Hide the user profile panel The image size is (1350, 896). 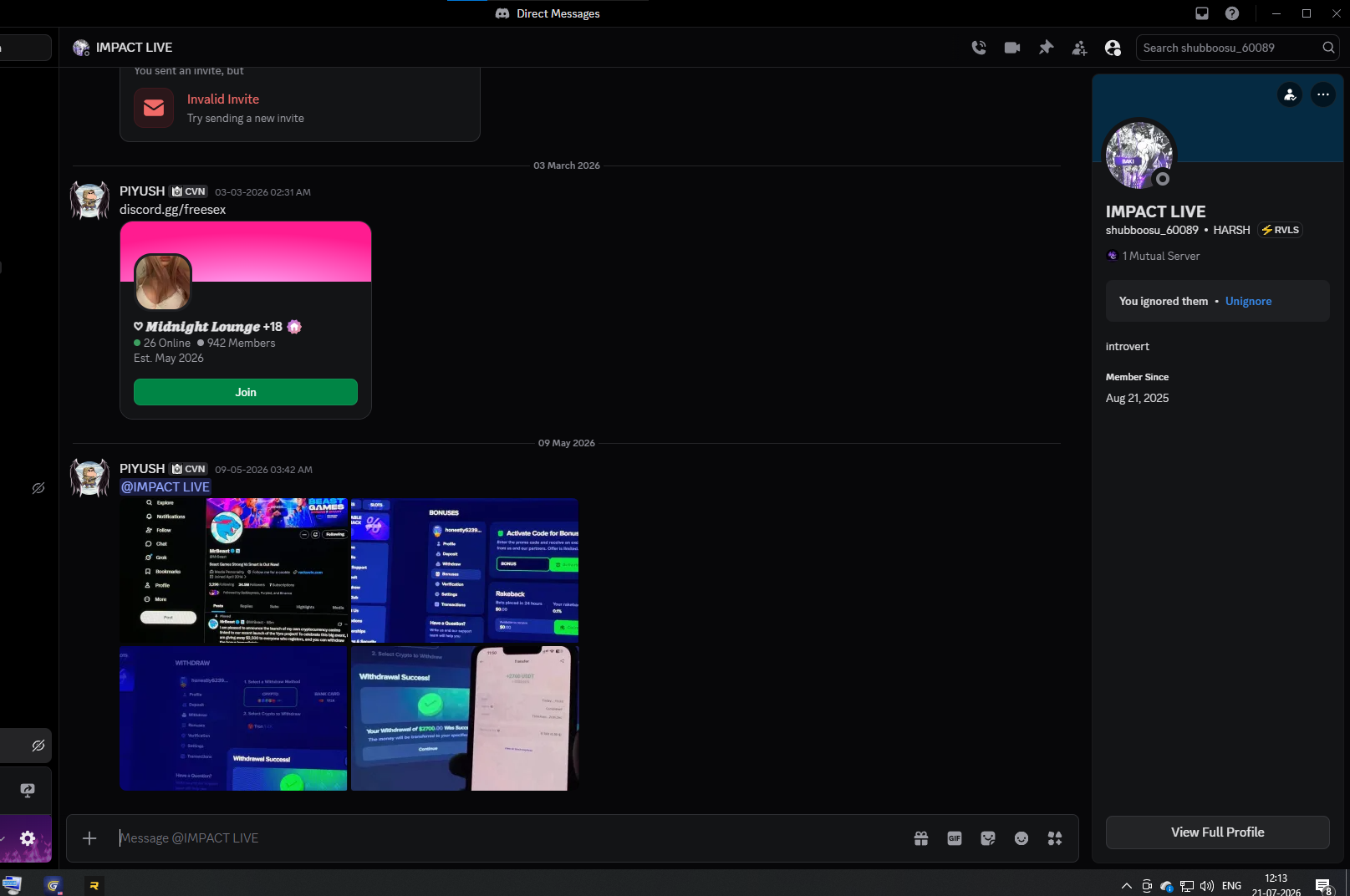pyautogui.click(x=1113, y=48)
